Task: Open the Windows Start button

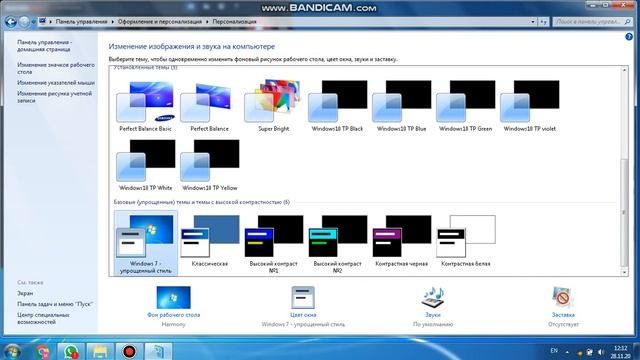Action: (12, 351)
